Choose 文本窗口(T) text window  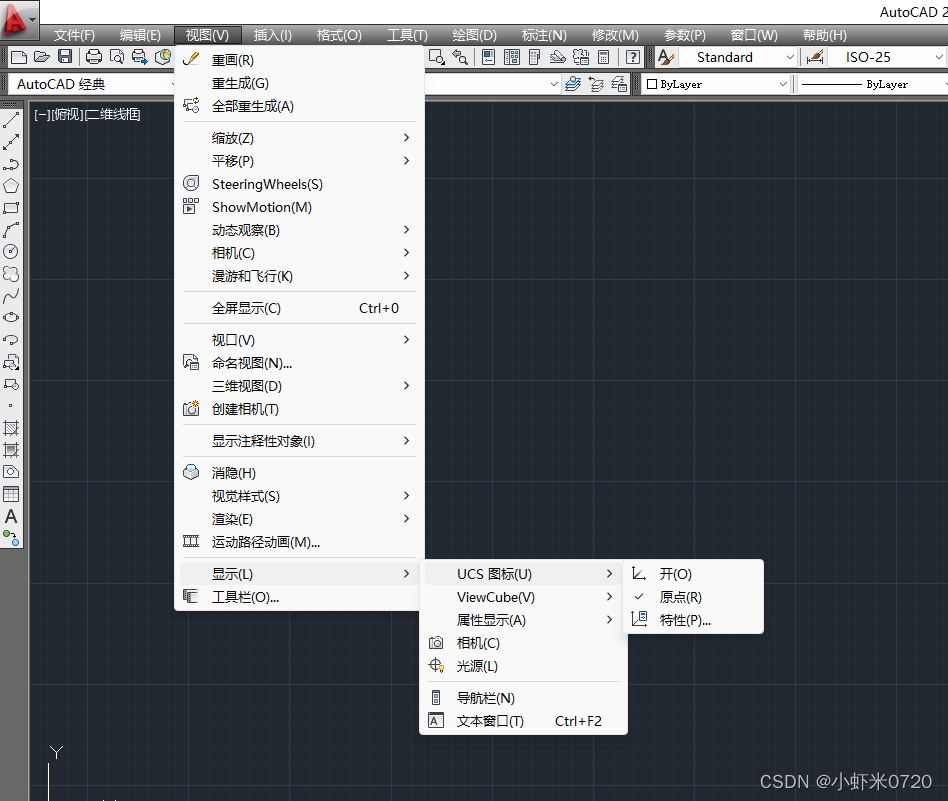pos(523,721)
